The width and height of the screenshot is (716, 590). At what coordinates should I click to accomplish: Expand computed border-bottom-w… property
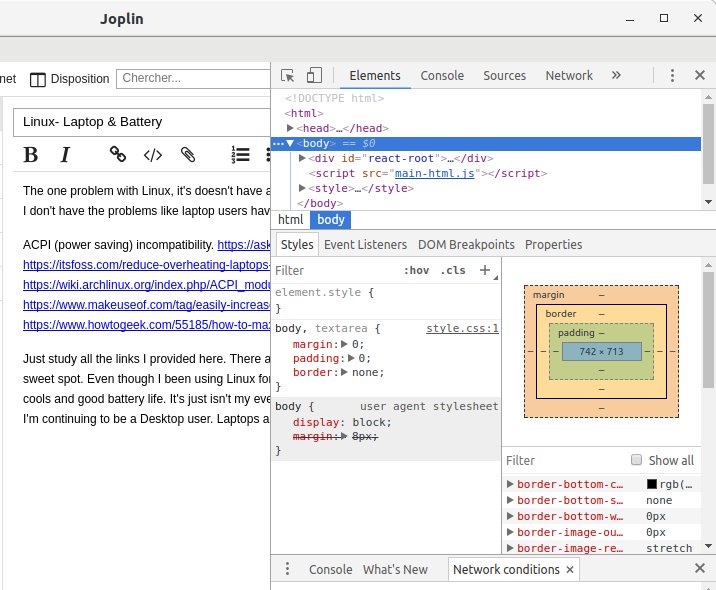tap(511, 516)
